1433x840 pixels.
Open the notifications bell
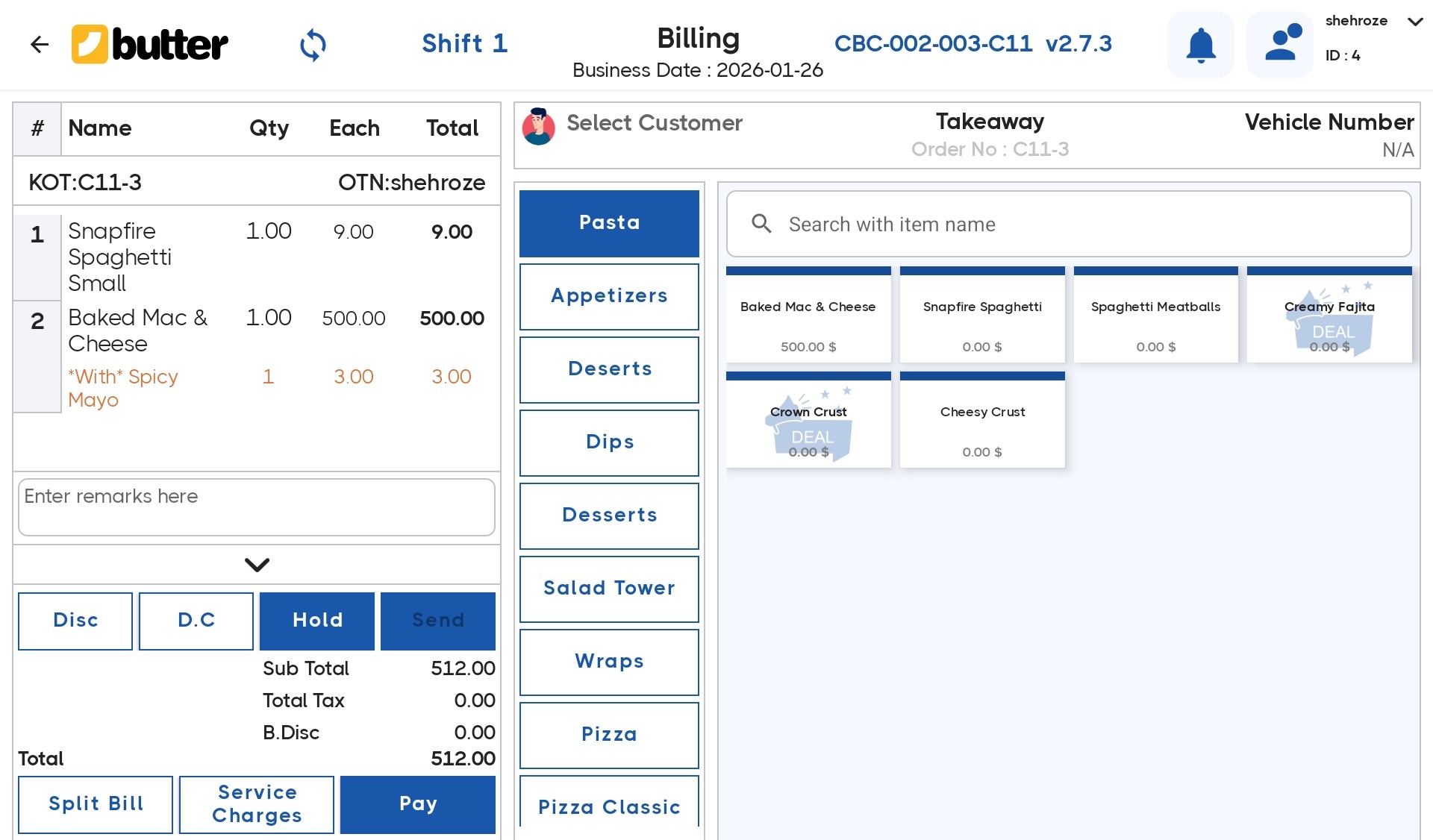(1200, 45)
